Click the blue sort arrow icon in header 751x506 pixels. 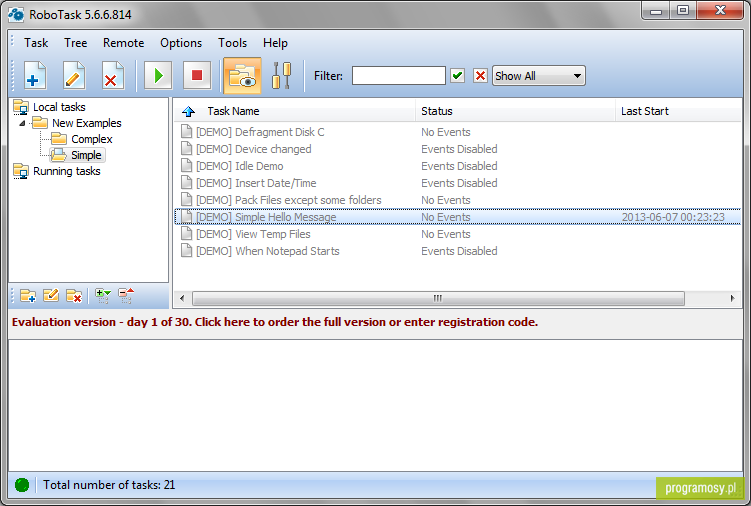[x=188, y=112]
